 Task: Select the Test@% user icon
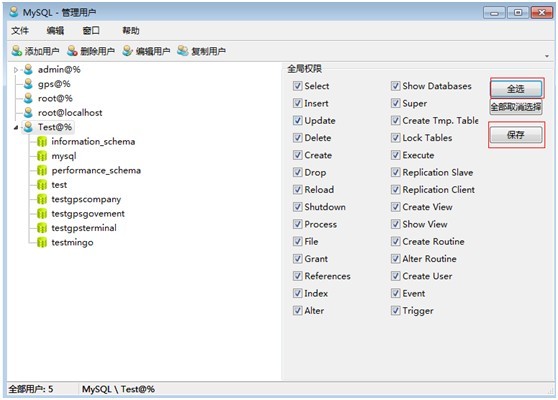coord(28,127)
